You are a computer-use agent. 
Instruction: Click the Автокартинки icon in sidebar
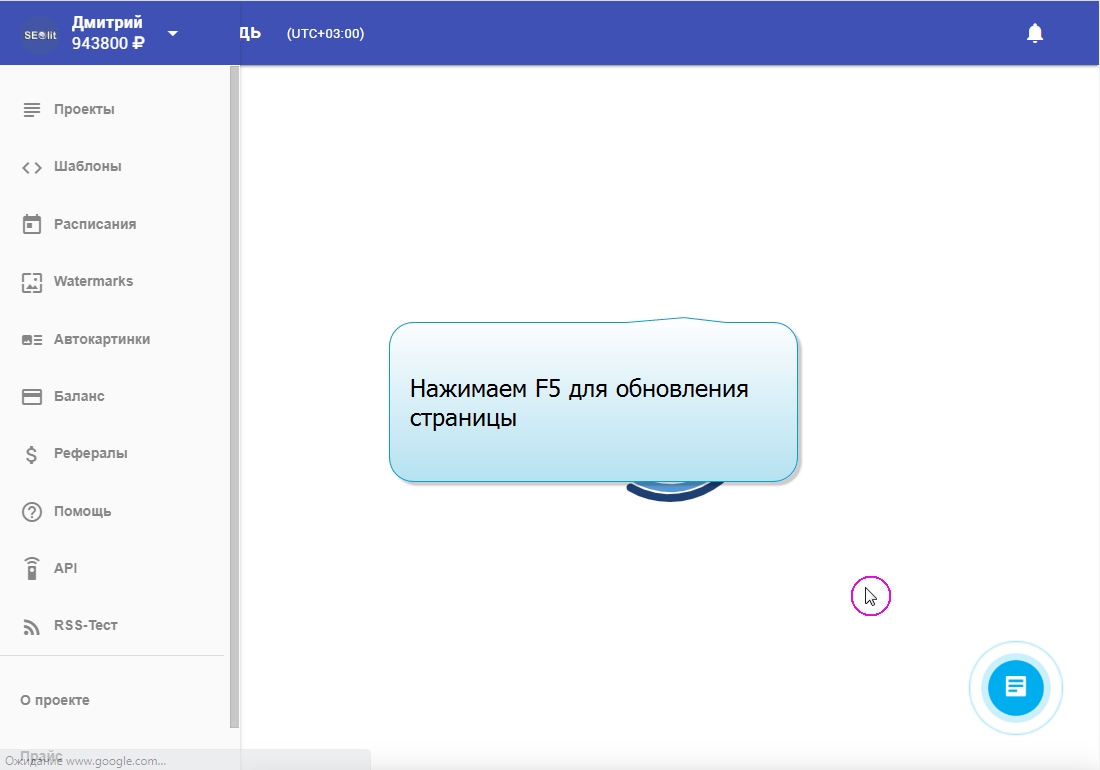[32, 340]
